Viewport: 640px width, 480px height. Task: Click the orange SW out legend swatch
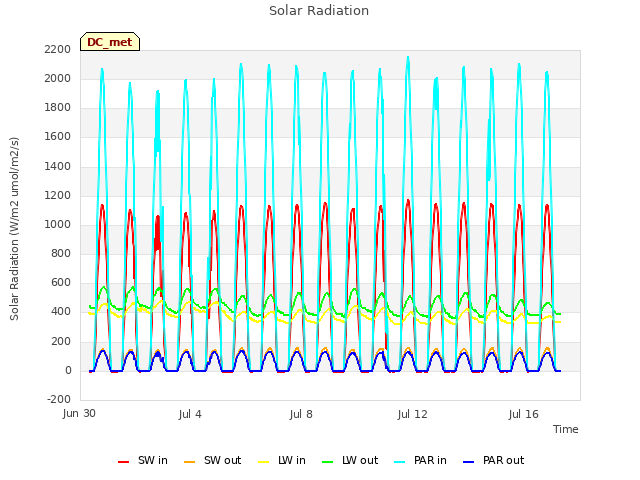(x=189, y=462)
